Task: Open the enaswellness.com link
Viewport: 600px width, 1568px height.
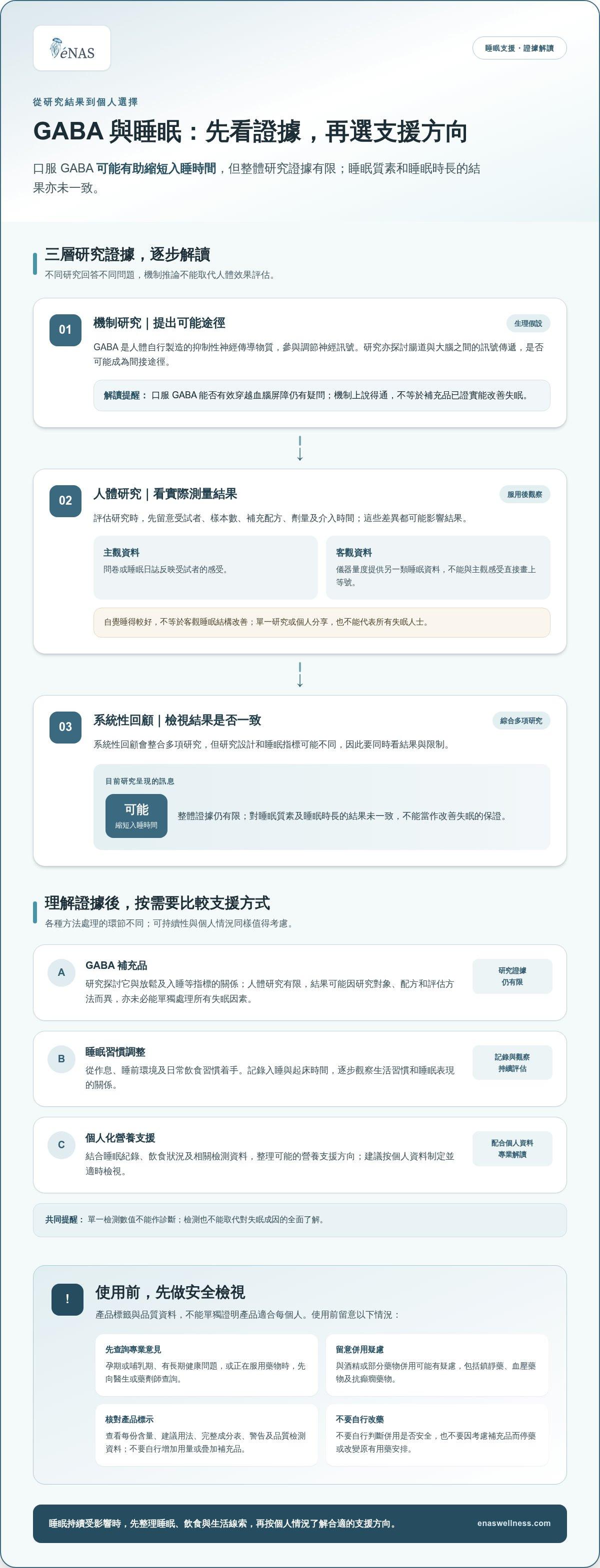Action: click(x=513, y=1523)
